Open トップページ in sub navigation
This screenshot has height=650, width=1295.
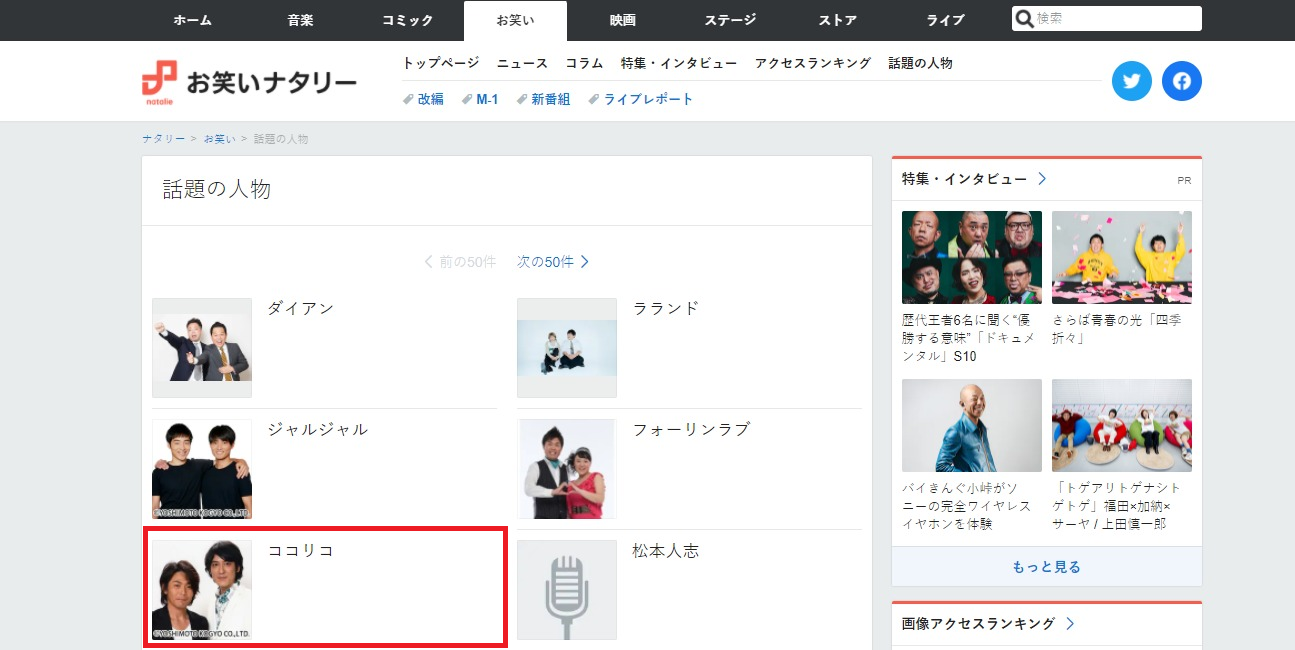tap(441, 63)
